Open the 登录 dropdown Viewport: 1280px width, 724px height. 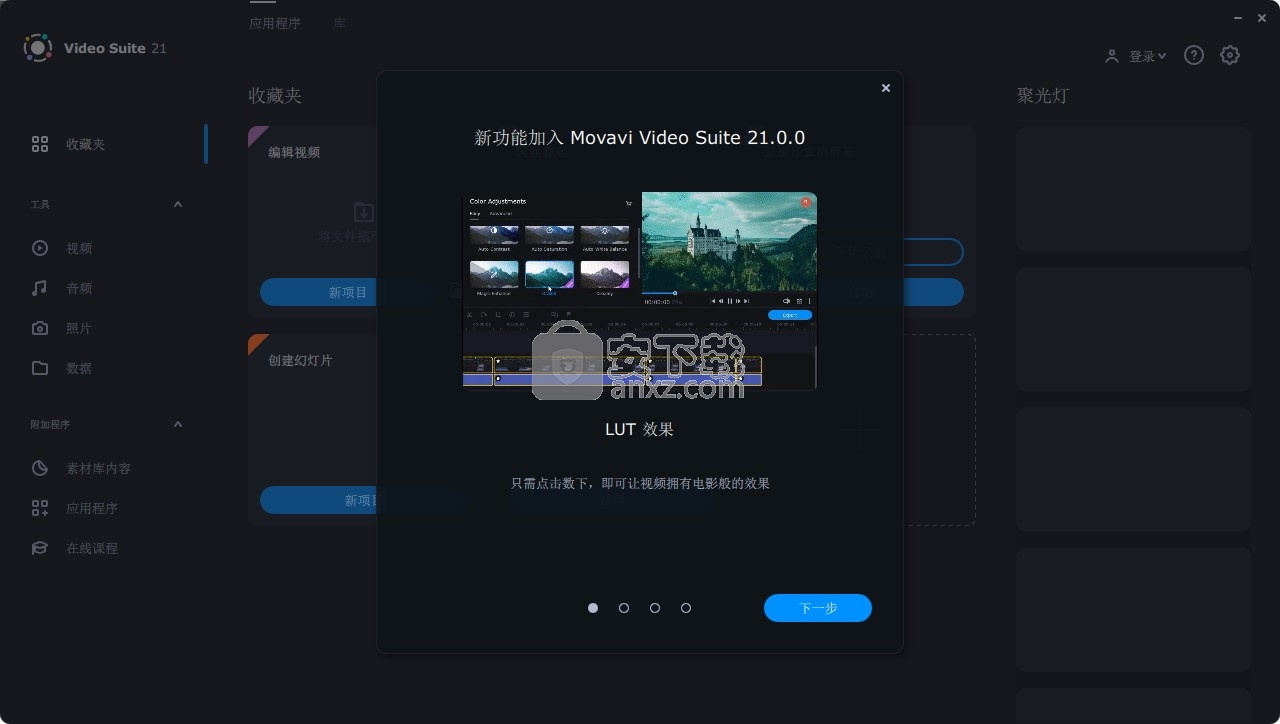[1148, 57]
